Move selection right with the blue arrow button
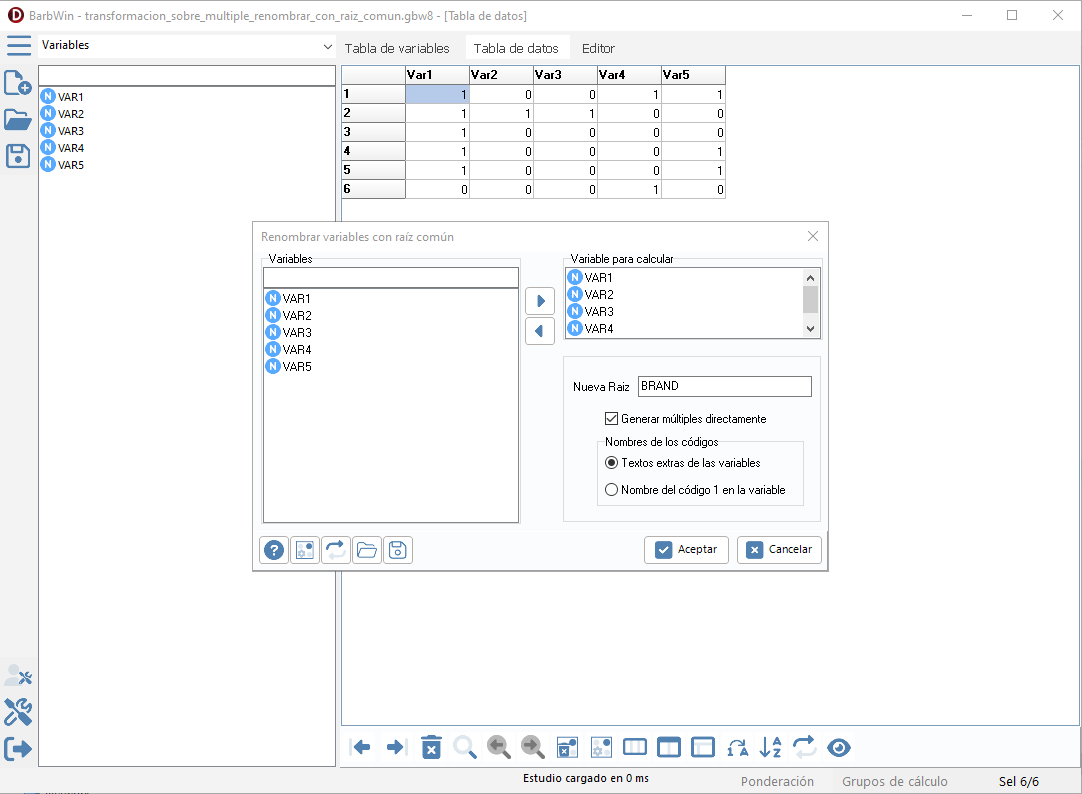The height and width of the screenshot is (794, 1082). pyautogui.click(x=540, y=301)
